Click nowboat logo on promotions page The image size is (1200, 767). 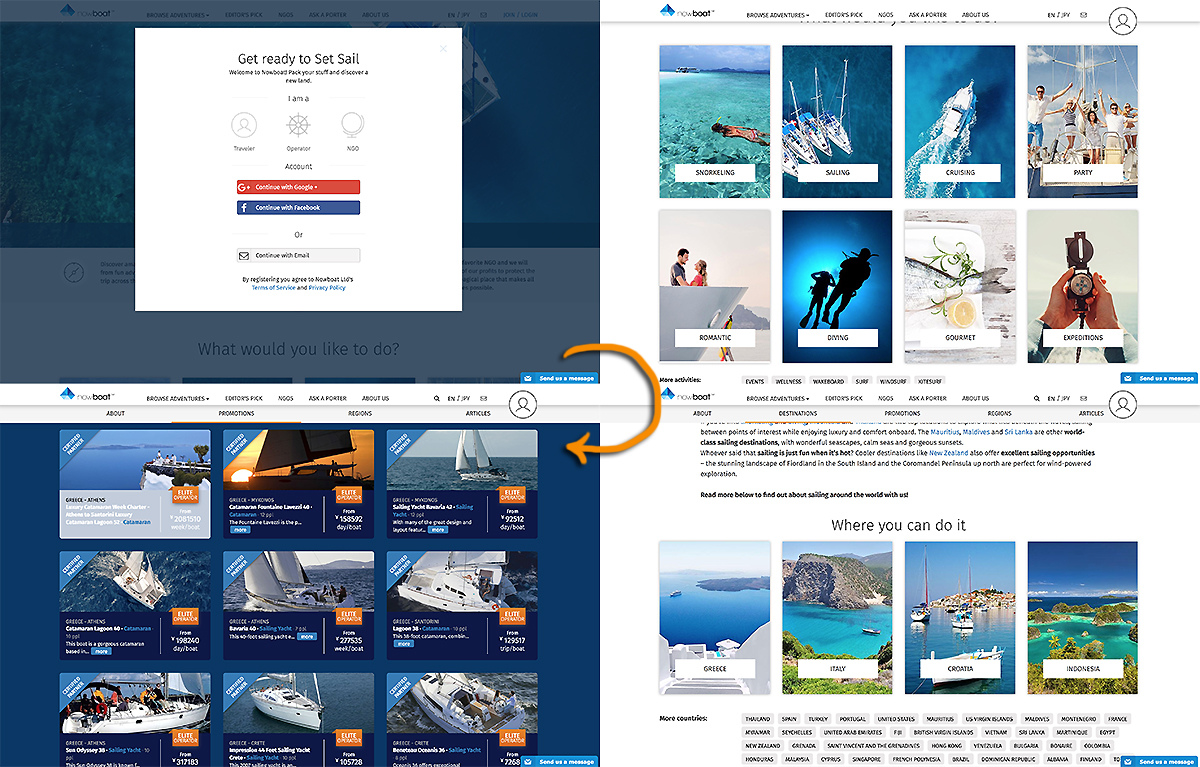pyautogui.click(x=87, y=395)
